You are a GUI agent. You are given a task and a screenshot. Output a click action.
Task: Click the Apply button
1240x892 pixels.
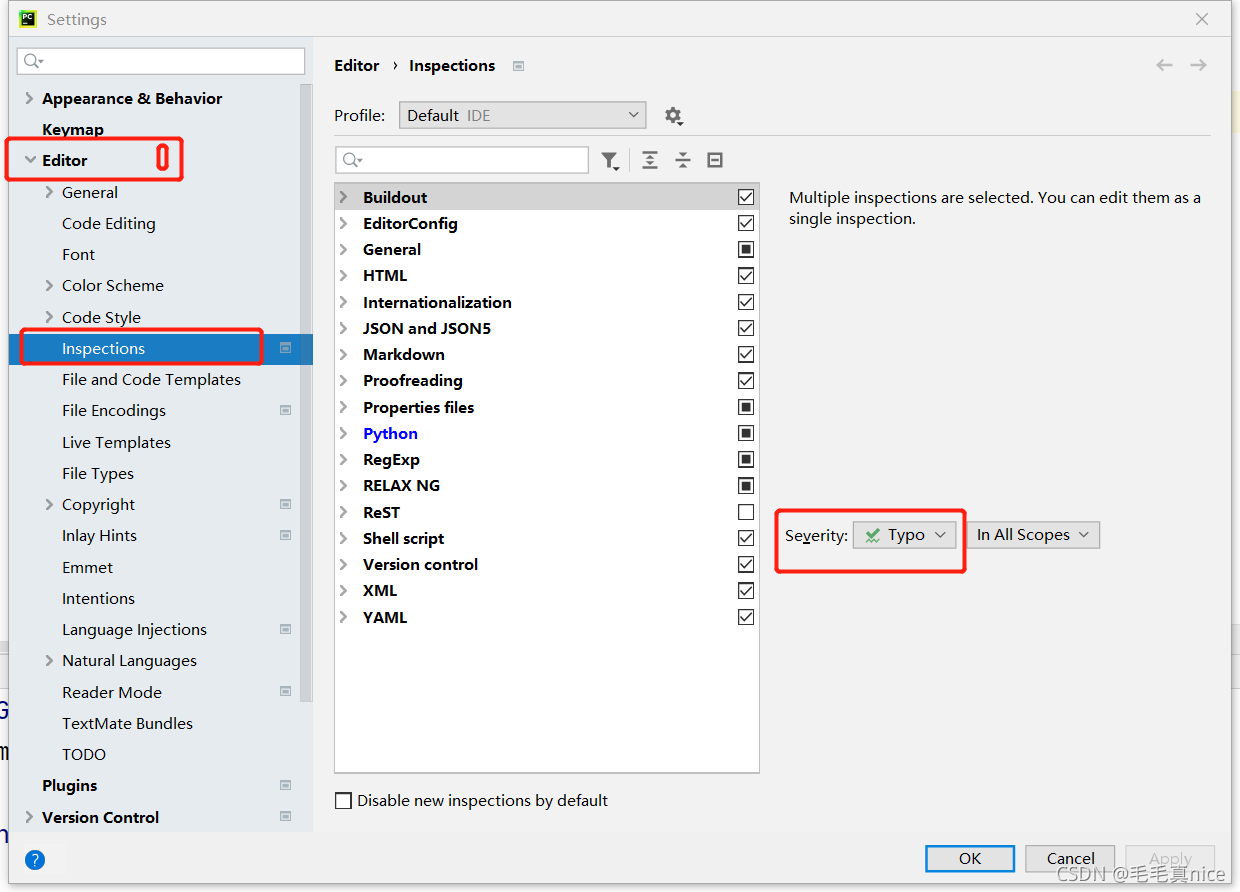tap(1170, 858)
